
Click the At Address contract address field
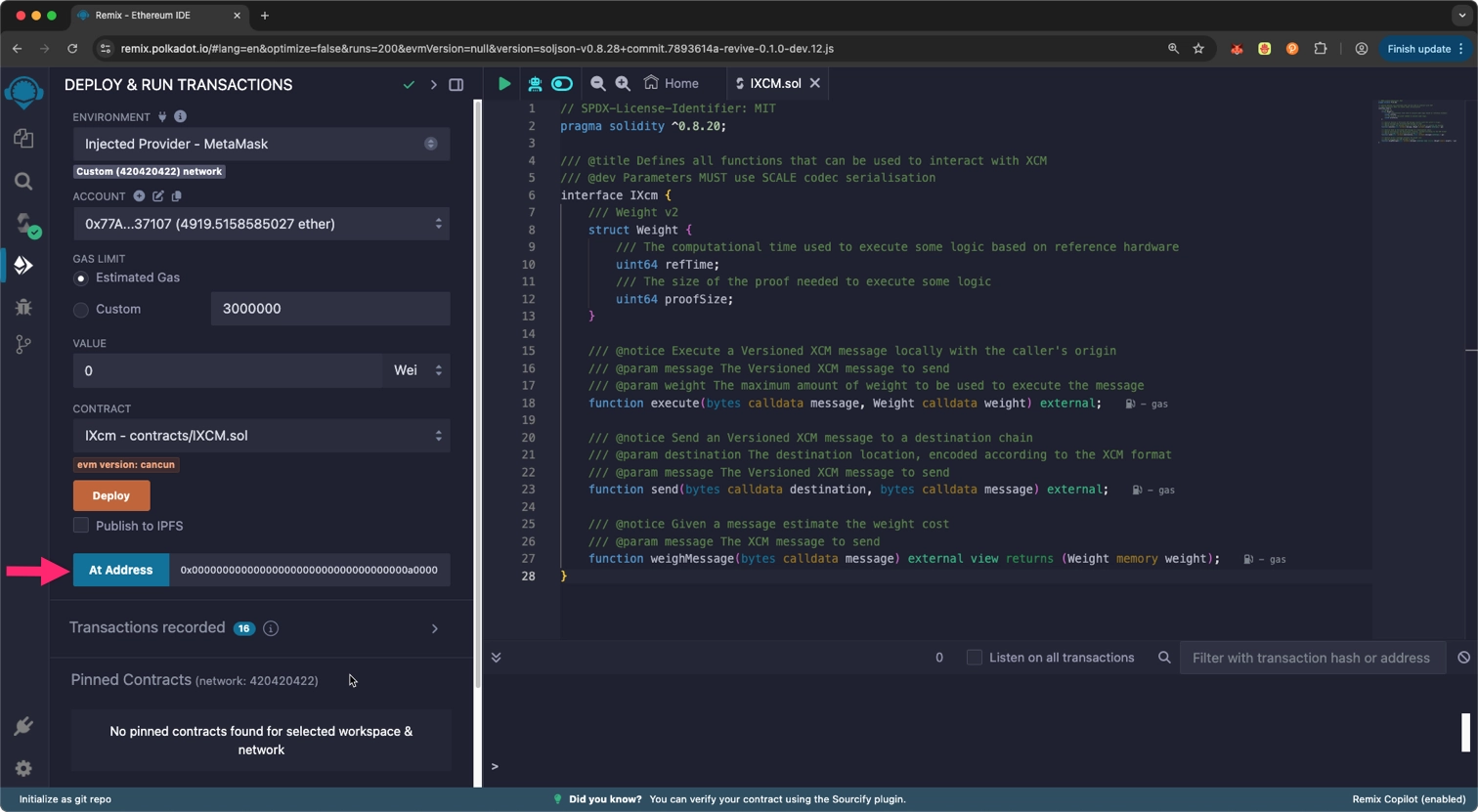[x=310, y=570]
